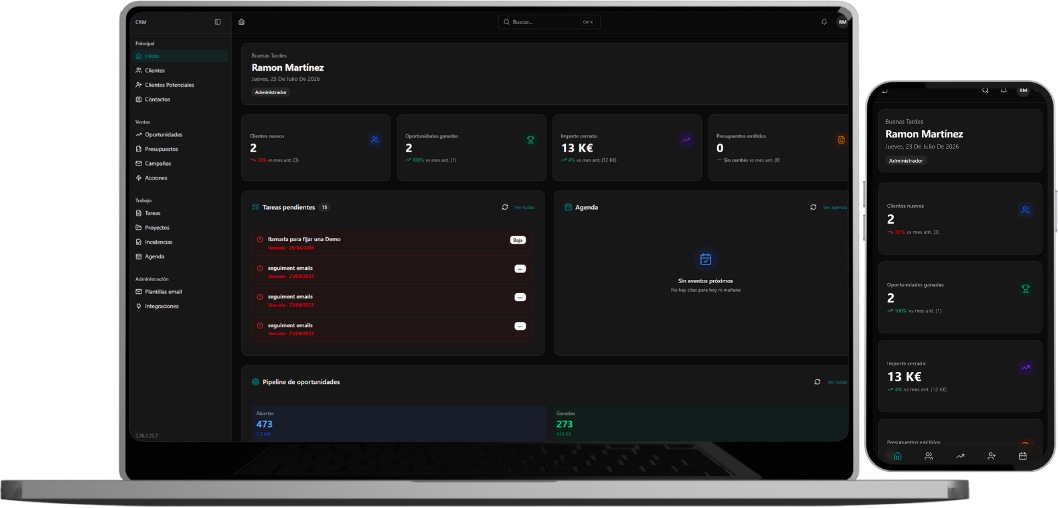Tap the add-user leads tab on phone
1058x508 pixels.
(991, 456)
